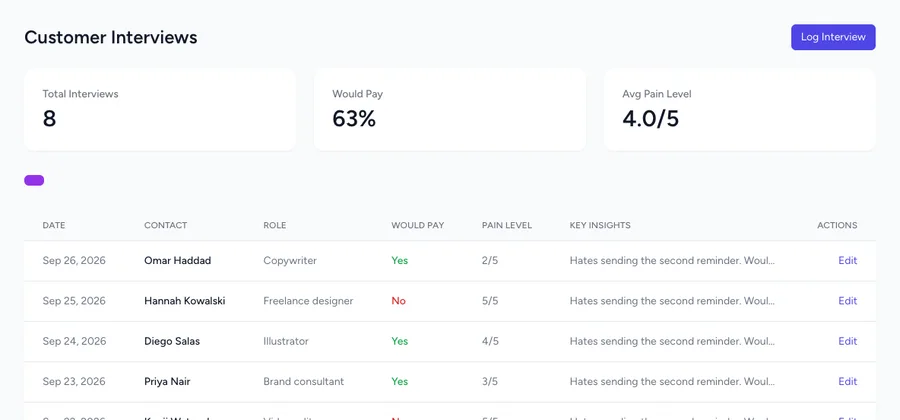Open Priya Nair's key insights text

click(672, 381)
